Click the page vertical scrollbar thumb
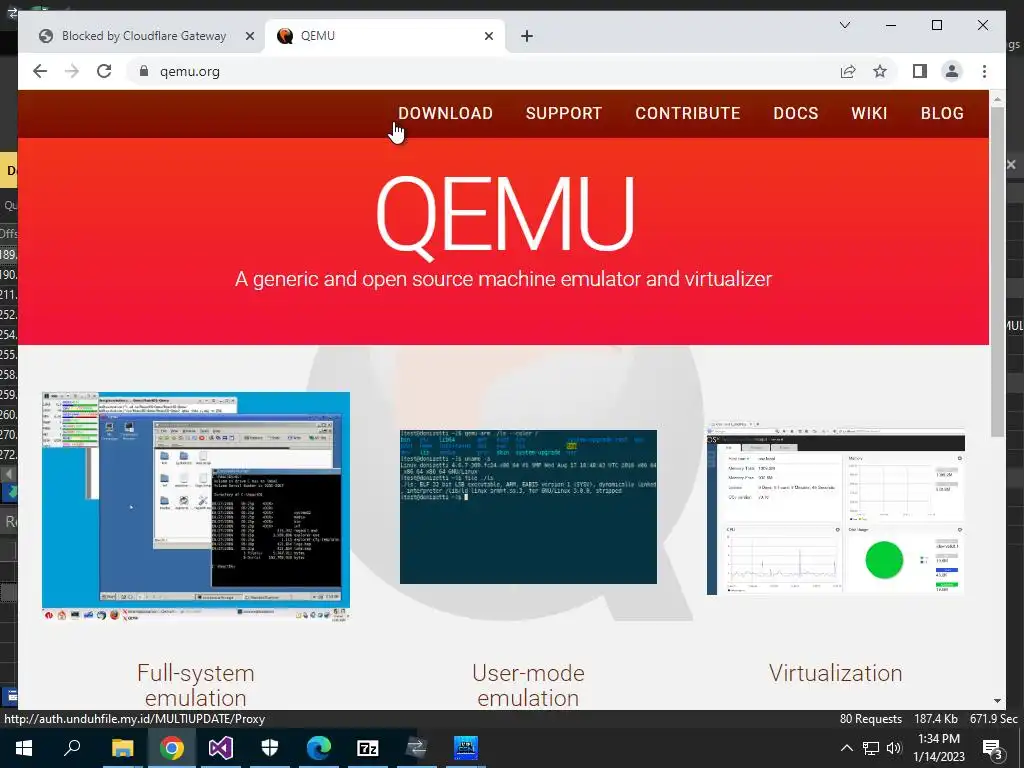 coord(997,271)
